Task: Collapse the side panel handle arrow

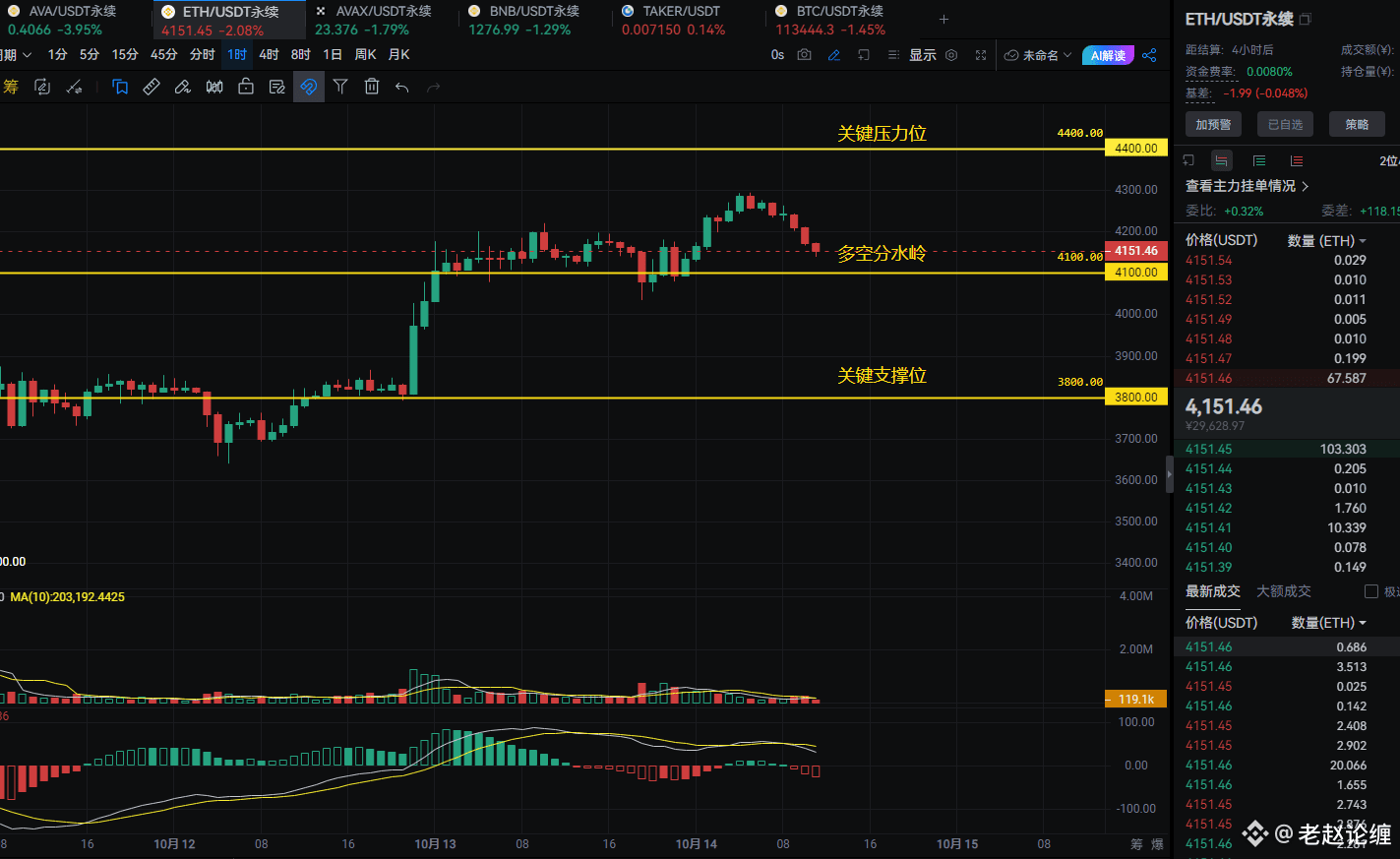Action: click(1170, 473)
